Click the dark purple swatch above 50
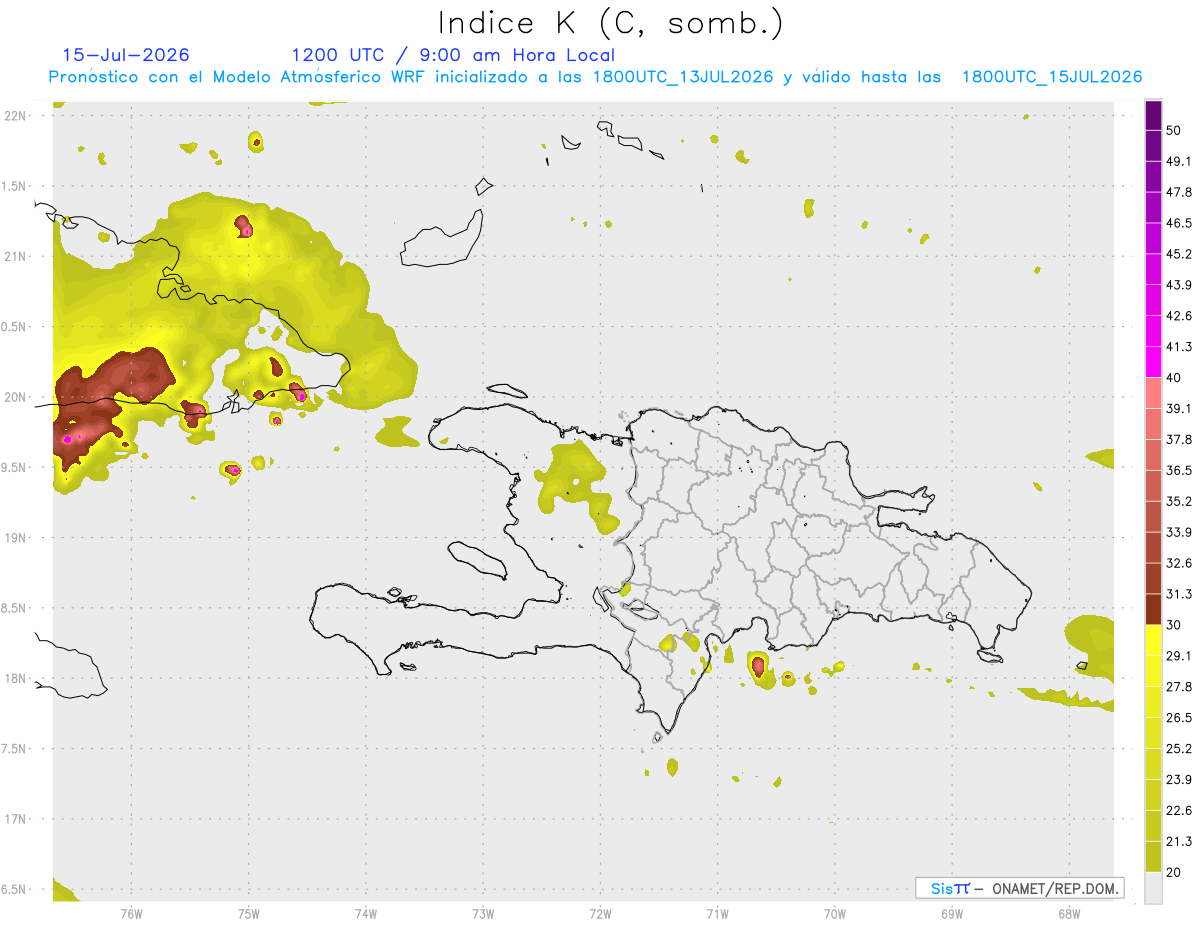Image resolution: width=1200 pixels, height=927 pixels. [1154, 116]
